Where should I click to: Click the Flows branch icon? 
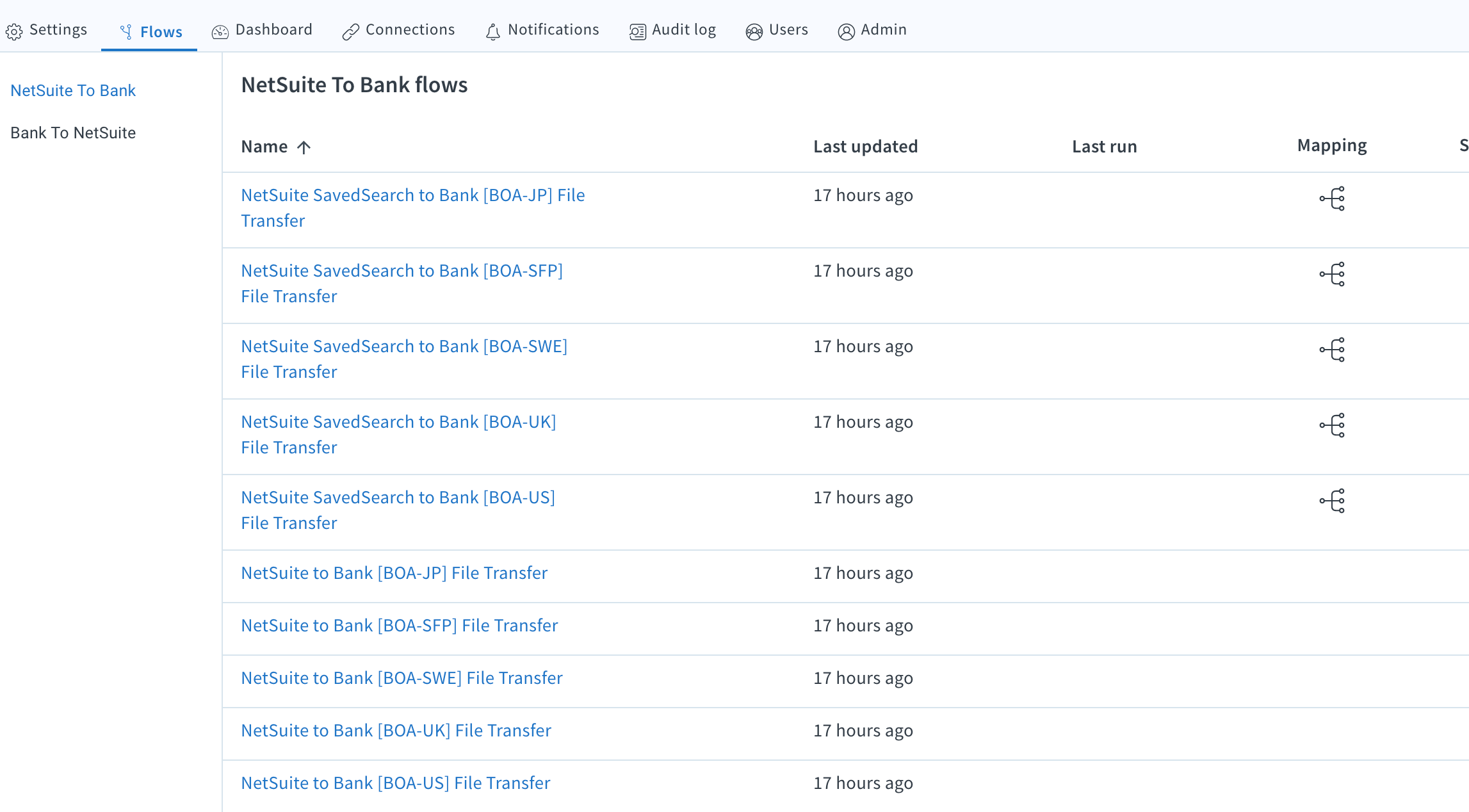pos(126,32)
